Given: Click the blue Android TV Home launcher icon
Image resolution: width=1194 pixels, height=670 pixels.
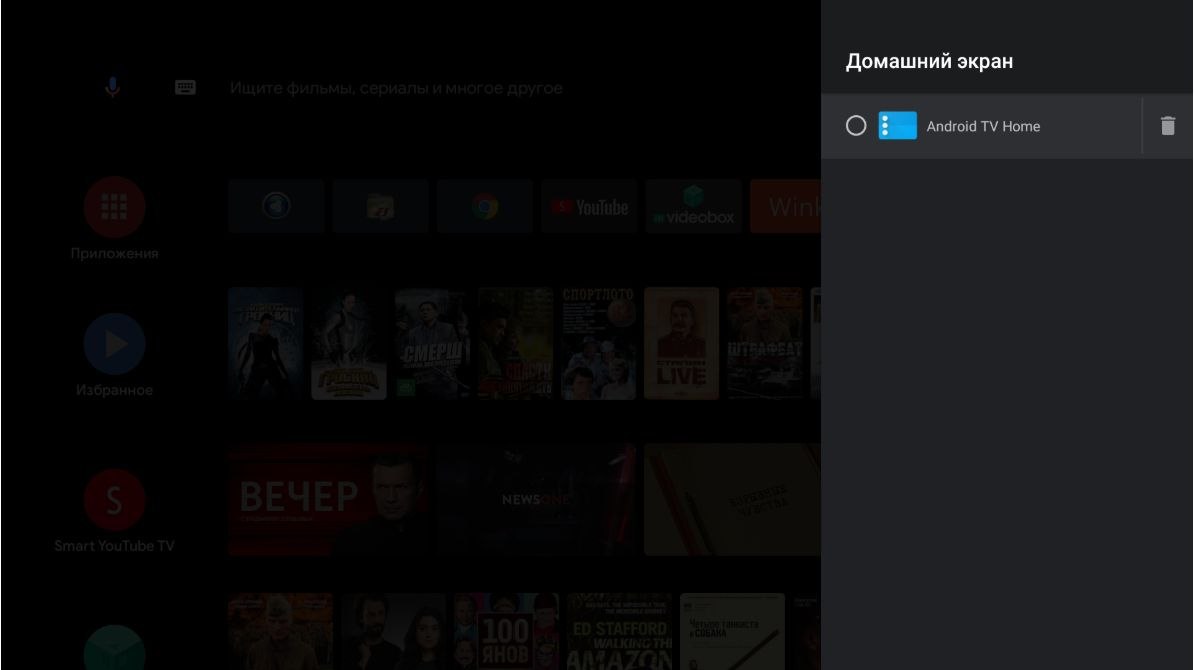Looking at the screenshot, I should (897, 126).
